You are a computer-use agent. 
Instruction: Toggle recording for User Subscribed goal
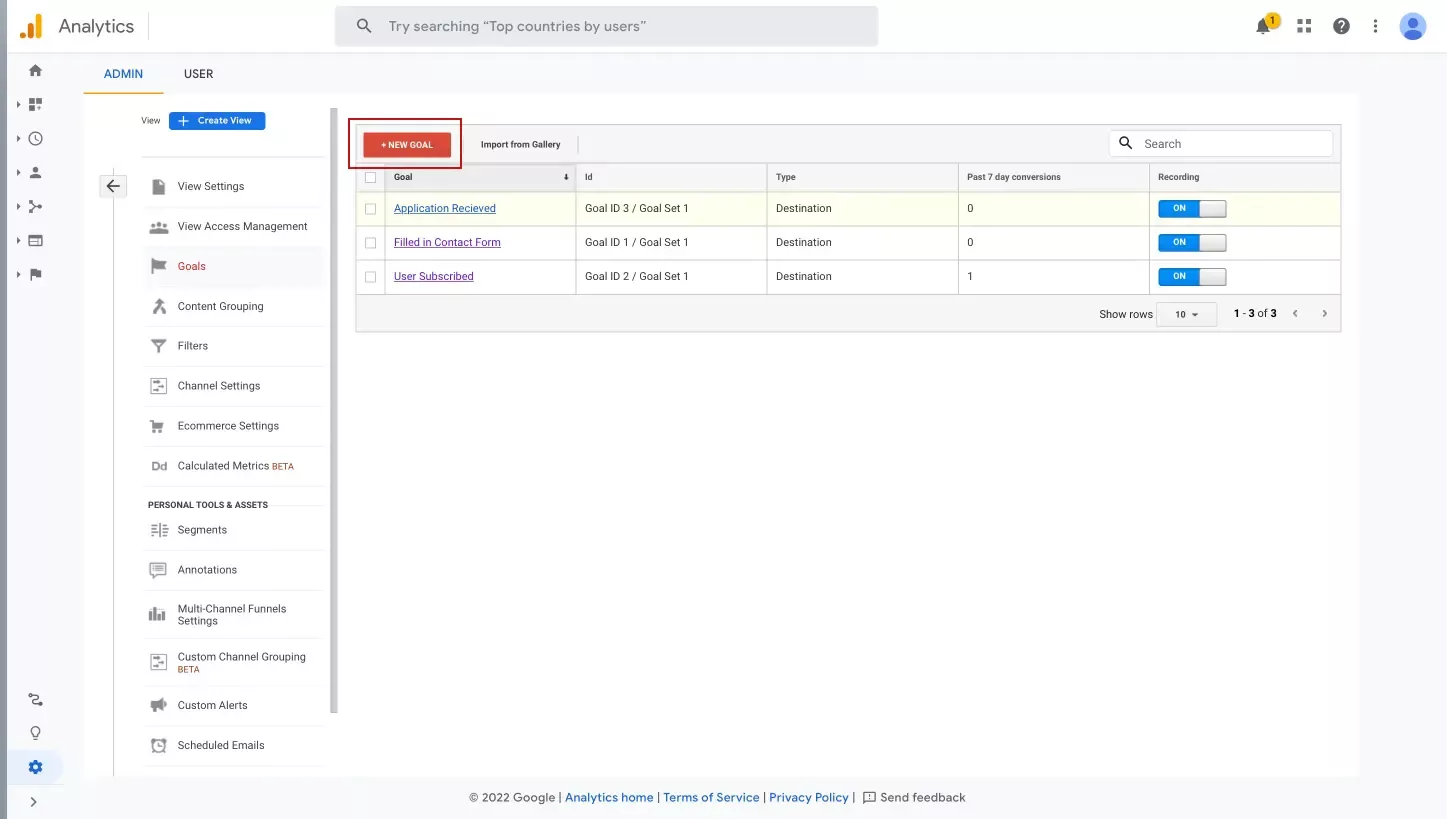(x=1191, y=277)
